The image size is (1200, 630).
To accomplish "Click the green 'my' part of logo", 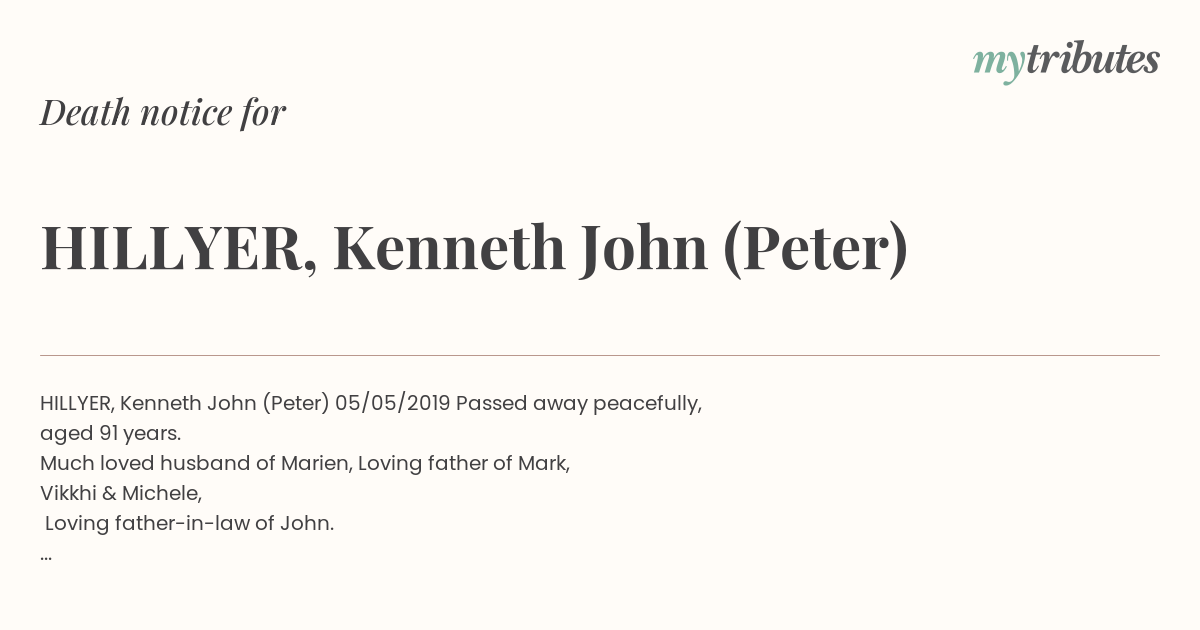I will tap(998, 64).
